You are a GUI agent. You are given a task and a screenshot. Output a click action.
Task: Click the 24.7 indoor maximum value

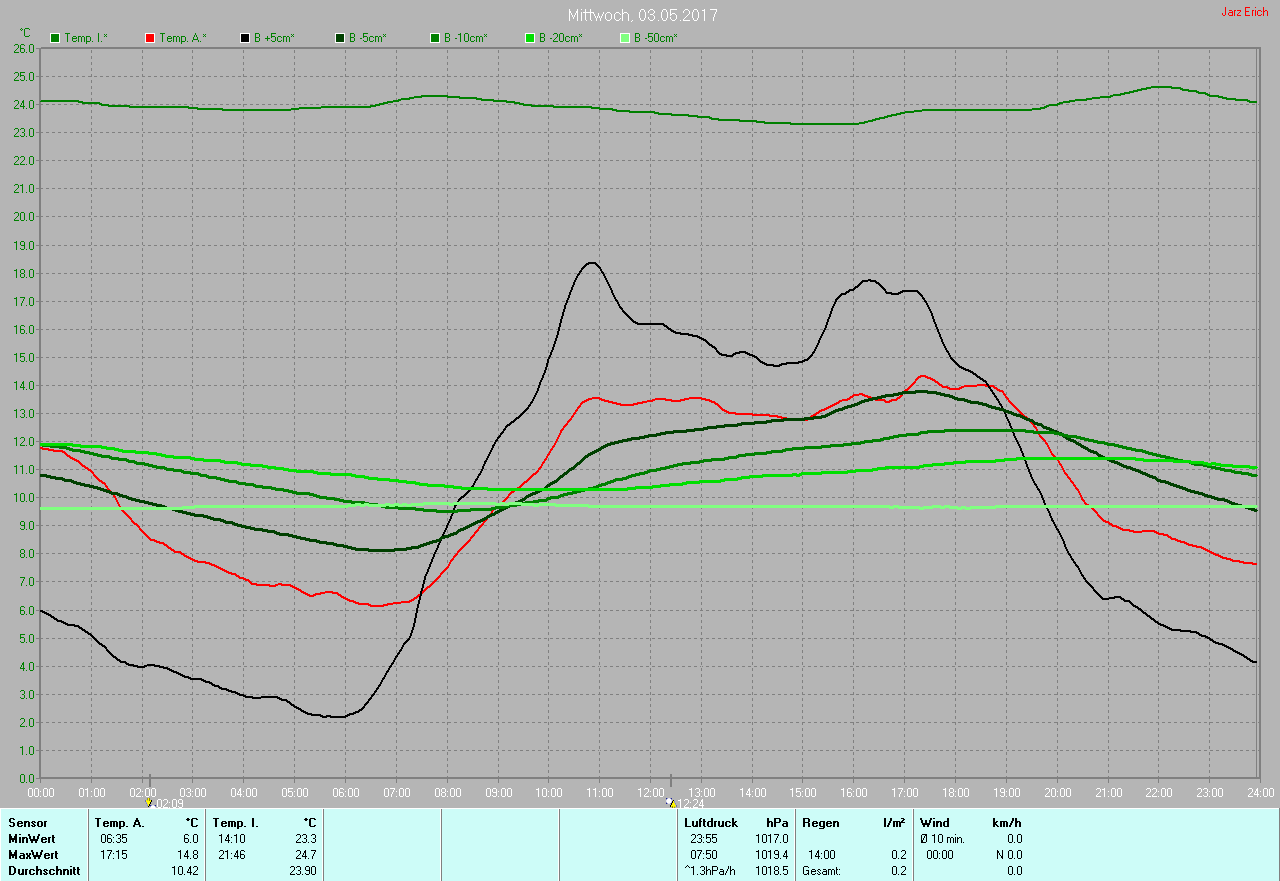[305, 855]
